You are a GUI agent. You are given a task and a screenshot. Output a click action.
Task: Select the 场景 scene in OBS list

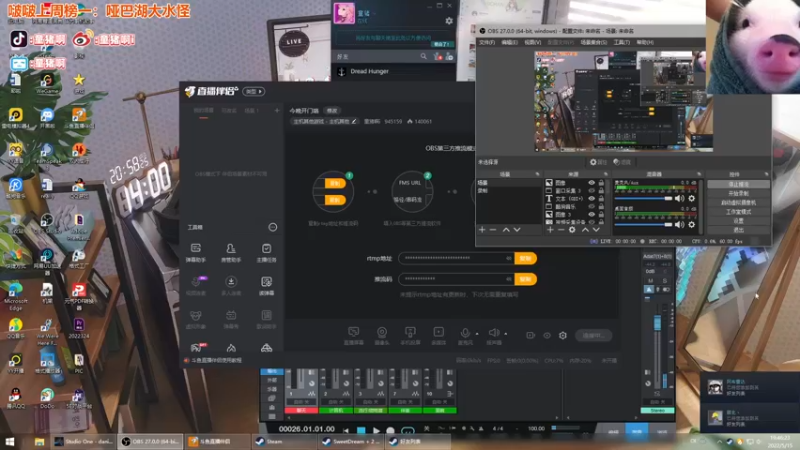coord(509,183)
